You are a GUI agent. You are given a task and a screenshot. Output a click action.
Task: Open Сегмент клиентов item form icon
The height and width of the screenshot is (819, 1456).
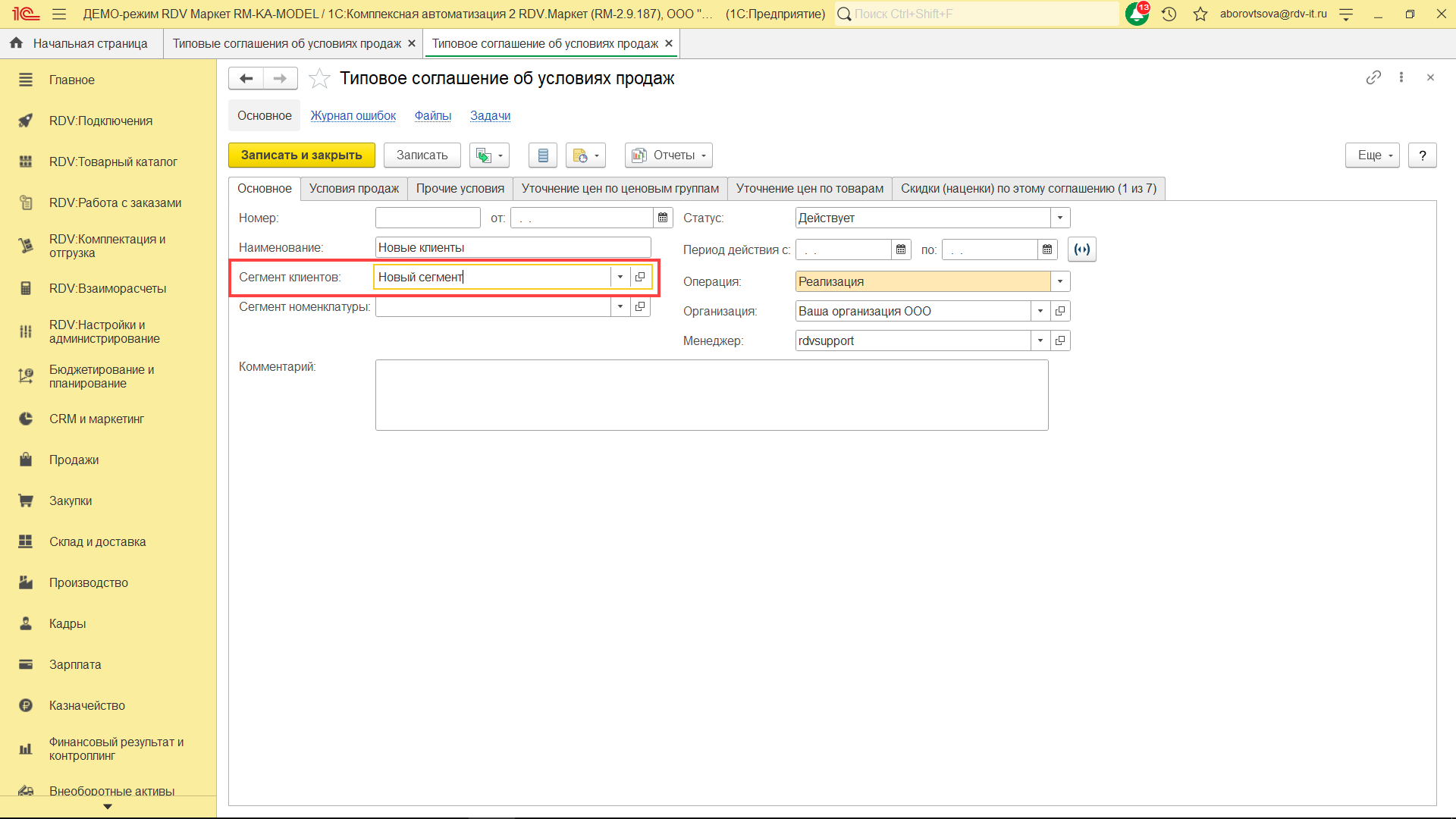[640, 277]
